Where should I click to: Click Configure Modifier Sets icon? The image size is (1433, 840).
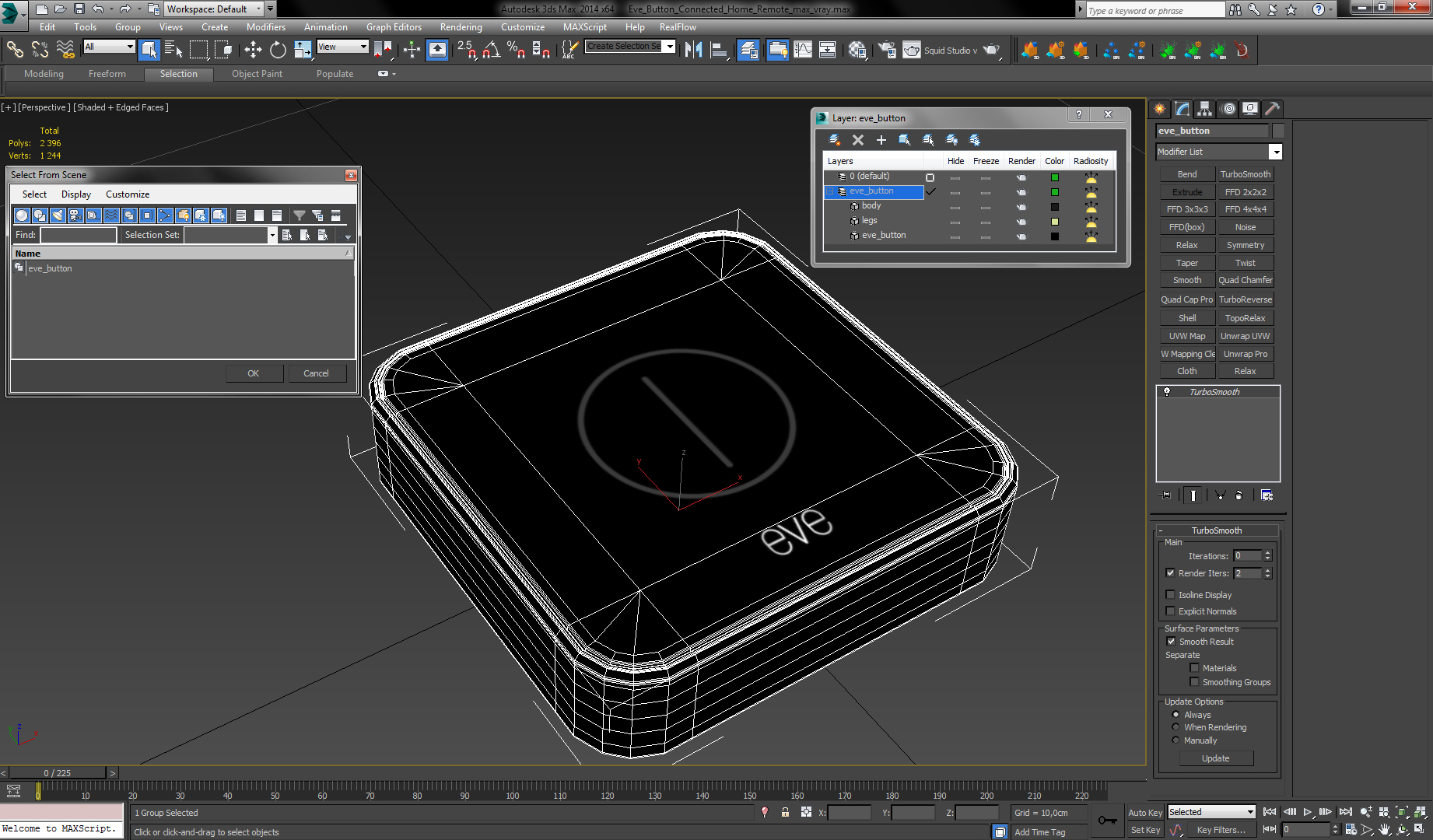click(x=1267, y=495)
